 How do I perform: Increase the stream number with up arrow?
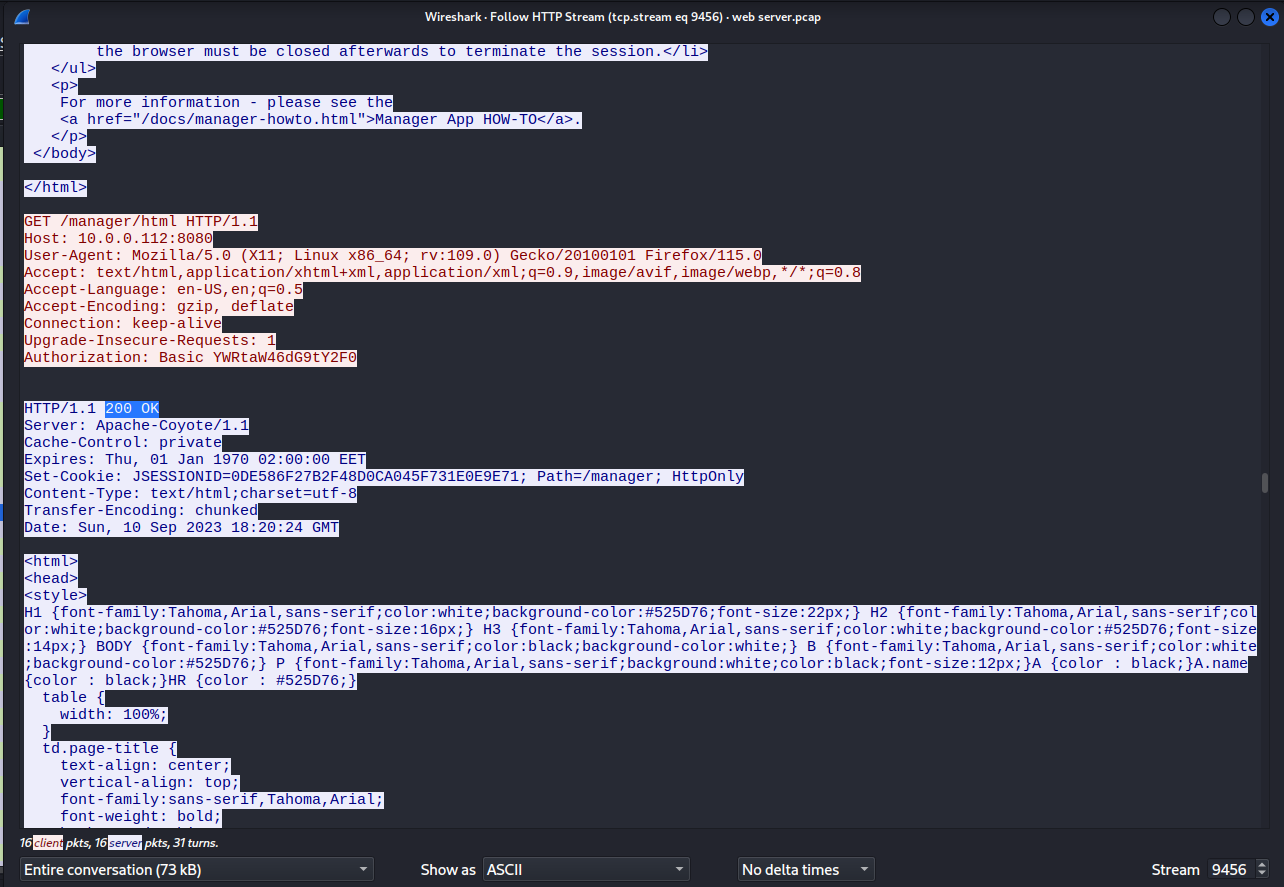[1262, 864]
